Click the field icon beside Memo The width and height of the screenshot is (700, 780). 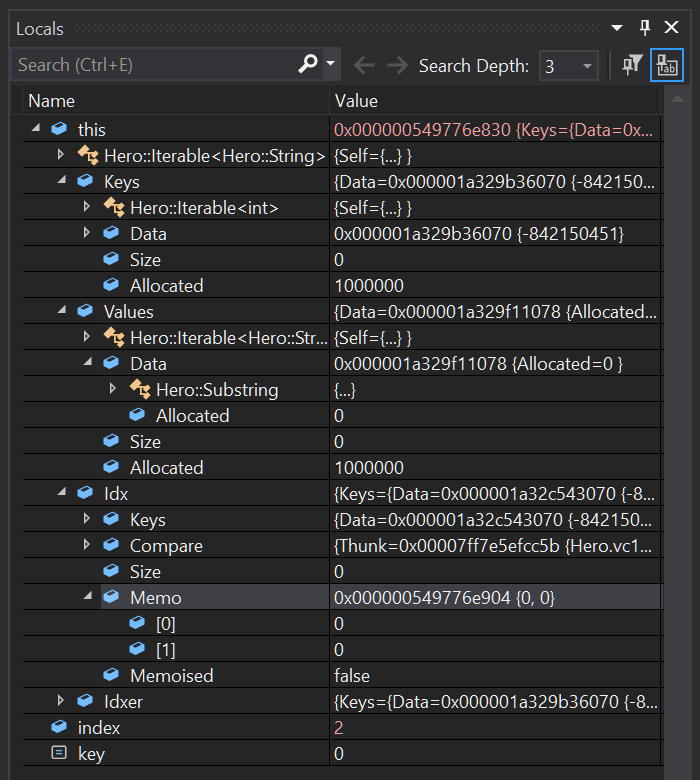click(x=111, y=597)
